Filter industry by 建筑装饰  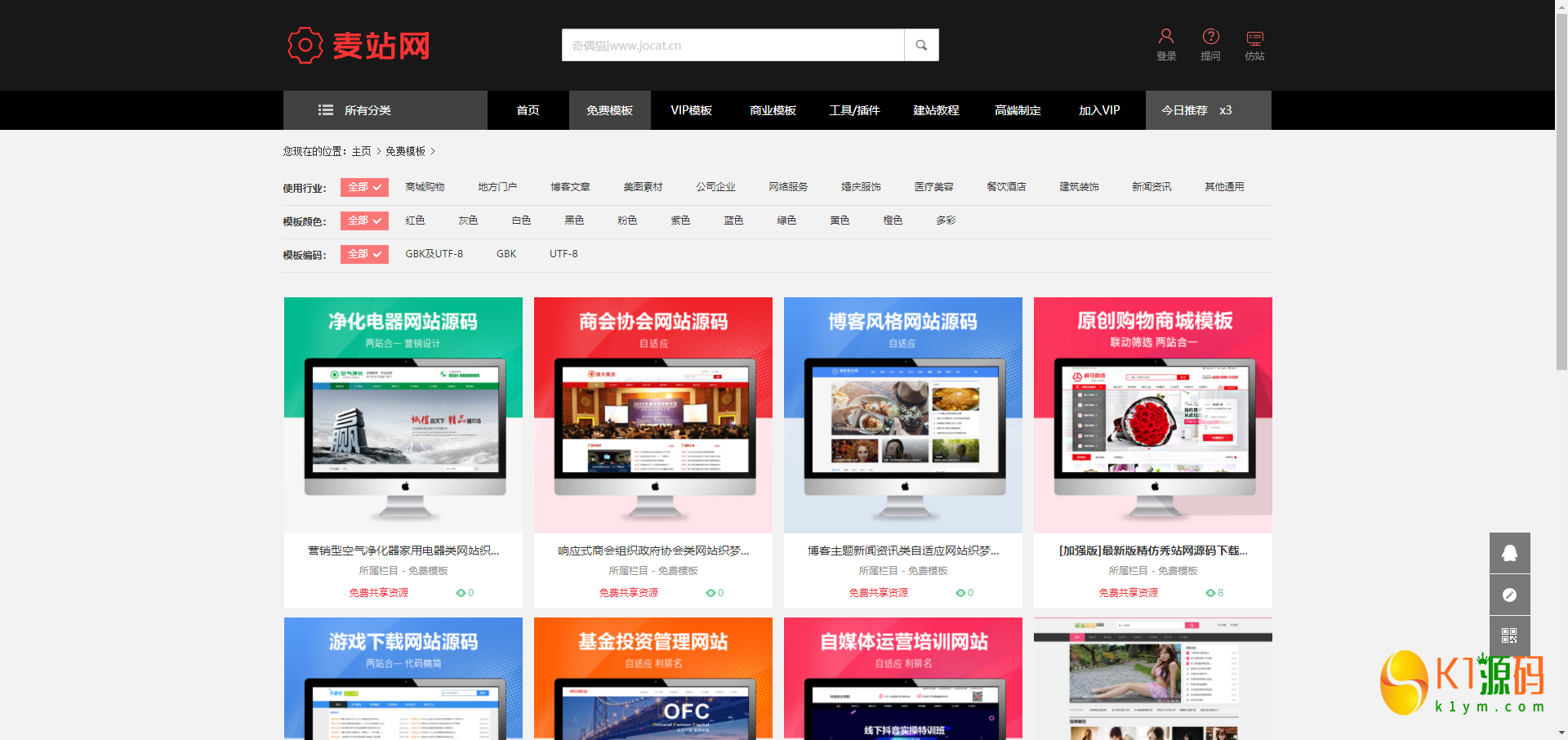point(1080,187)
